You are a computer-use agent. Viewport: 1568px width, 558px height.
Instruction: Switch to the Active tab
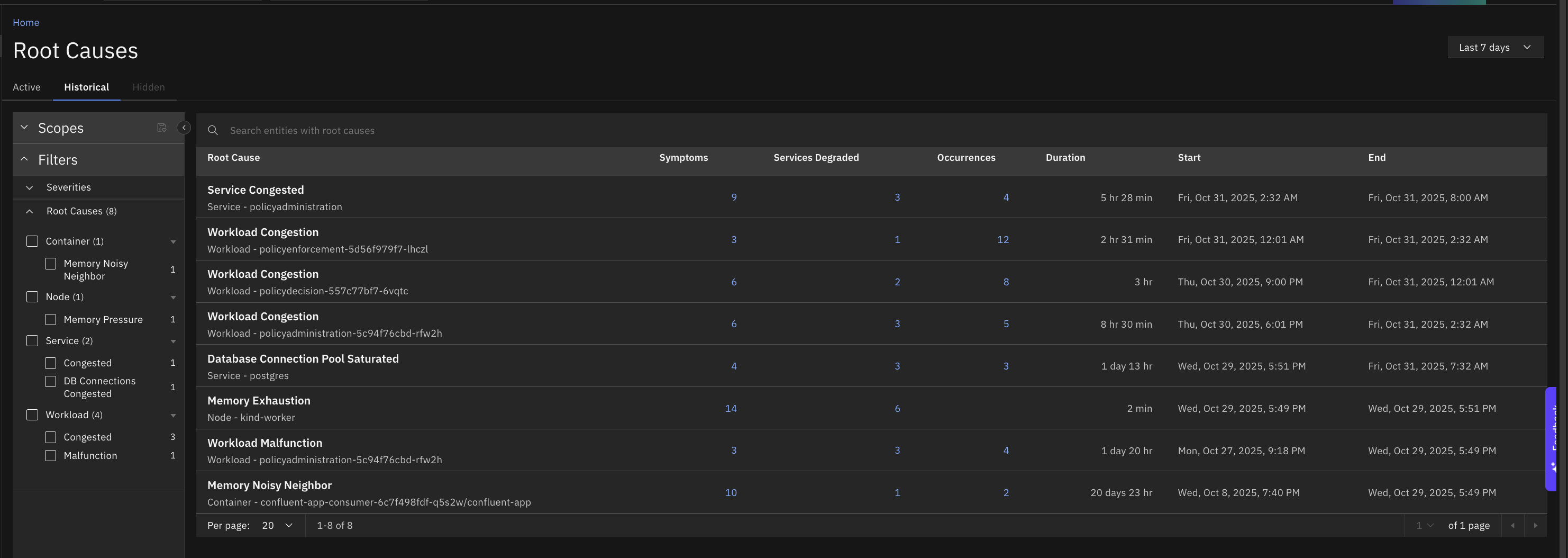27,87
